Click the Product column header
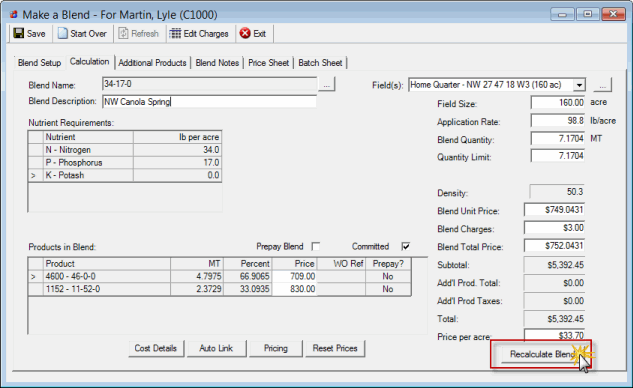 (107, 264)
